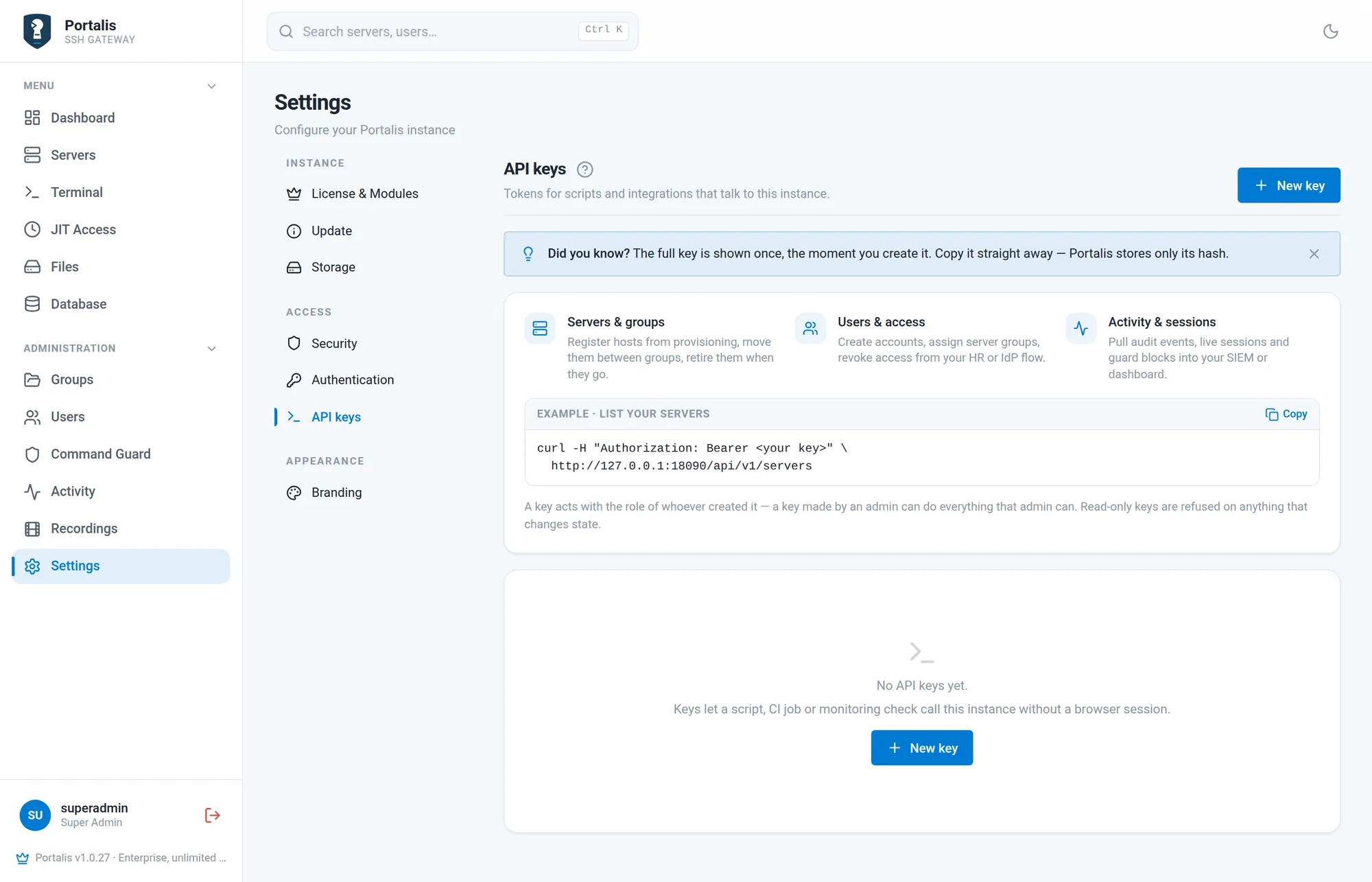1372x882 pixels.
Task: Click the lightbulb tip icon
Action: (528, 254)
